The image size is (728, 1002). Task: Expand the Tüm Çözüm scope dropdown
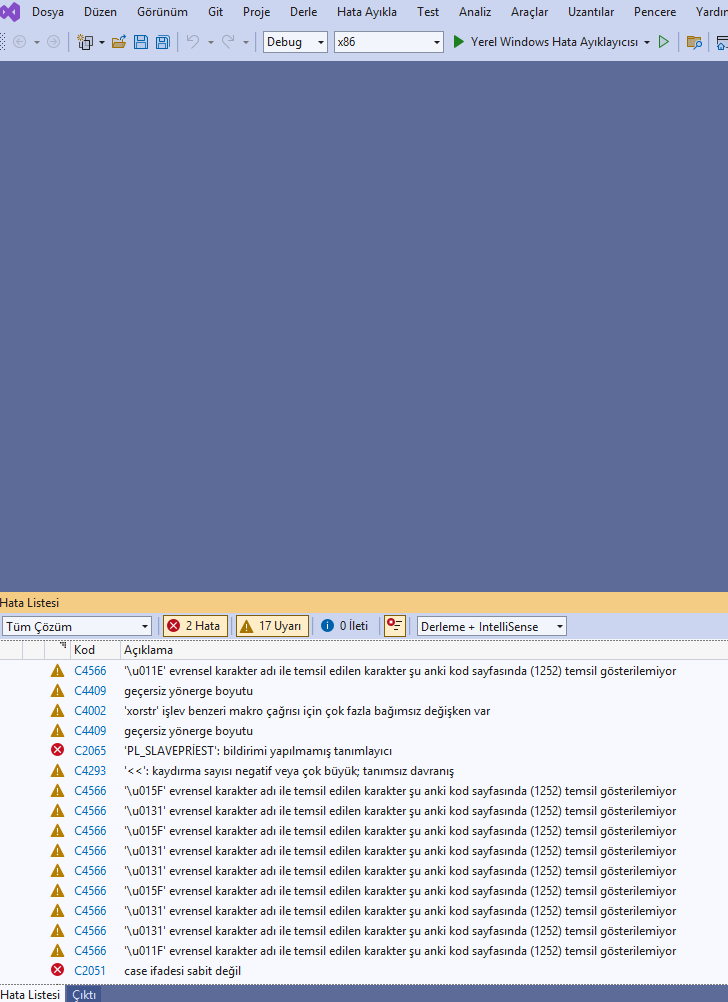click(x=77, y=626)
